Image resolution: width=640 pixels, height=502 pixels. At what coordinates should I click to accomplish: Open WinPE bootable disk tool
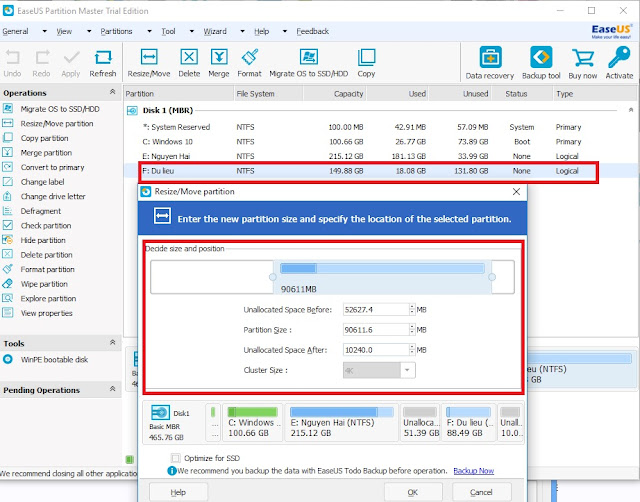pos(54,360)
